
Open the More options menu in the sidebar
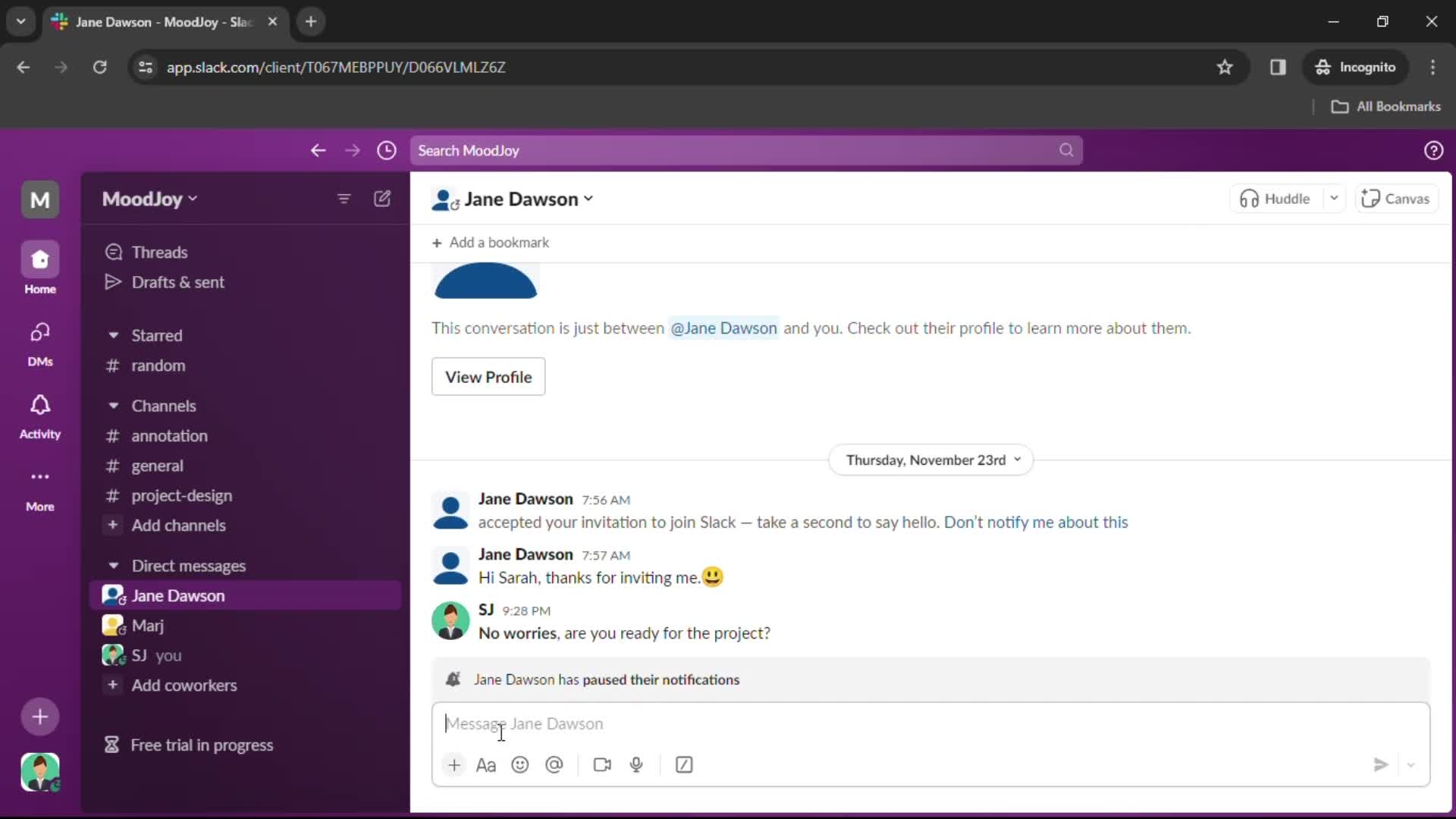point(39,489)
